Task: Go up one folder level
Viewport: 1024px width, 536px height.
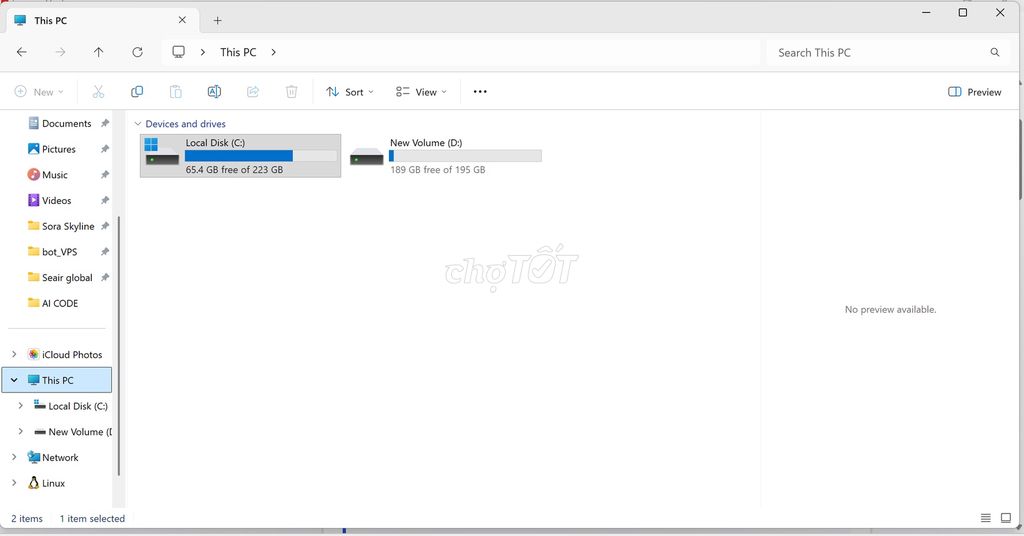Action: click(99, 52)
